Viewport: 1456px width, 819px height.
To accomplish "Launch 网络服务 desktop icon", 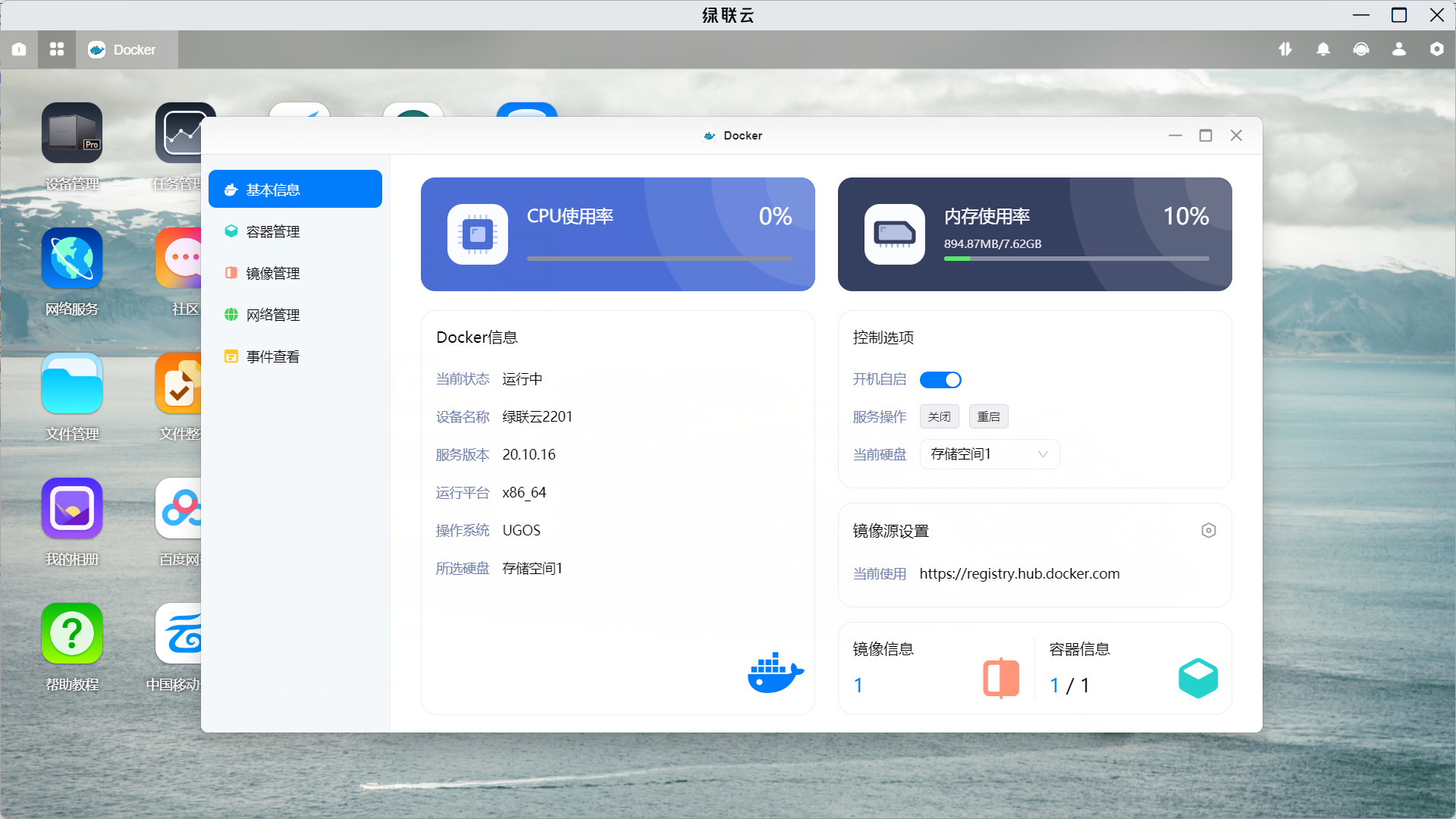I will [72, 259].
